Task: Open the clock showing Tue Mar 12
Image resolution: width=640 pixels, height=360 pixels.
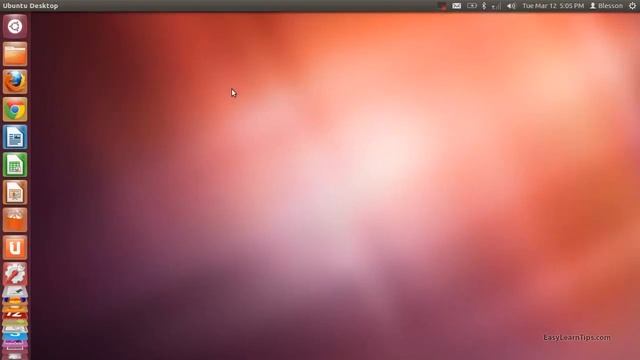Action: 553,6
